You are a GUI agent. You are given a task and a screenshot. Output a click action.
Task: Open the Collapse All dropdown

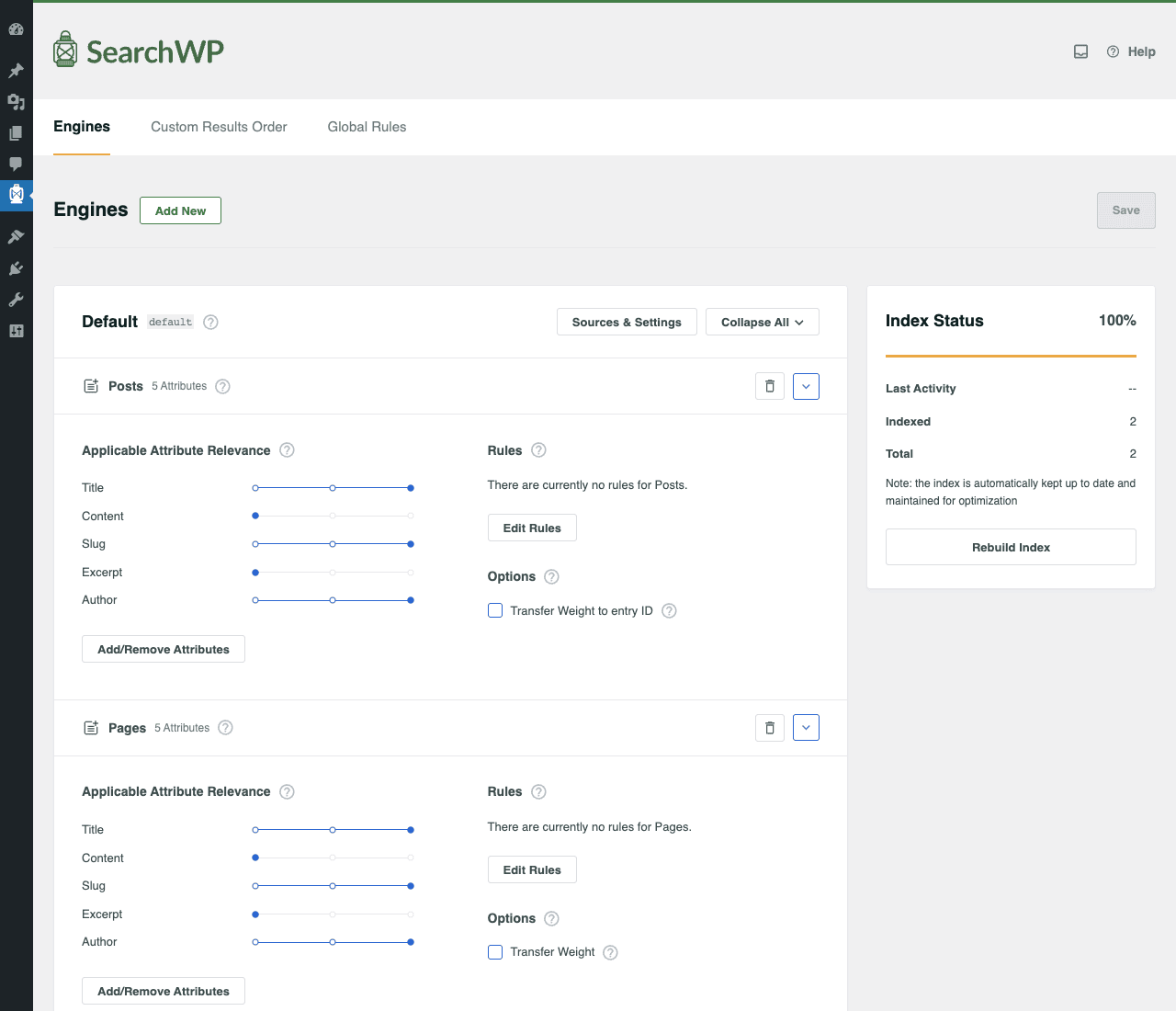[x=763, y=322]
